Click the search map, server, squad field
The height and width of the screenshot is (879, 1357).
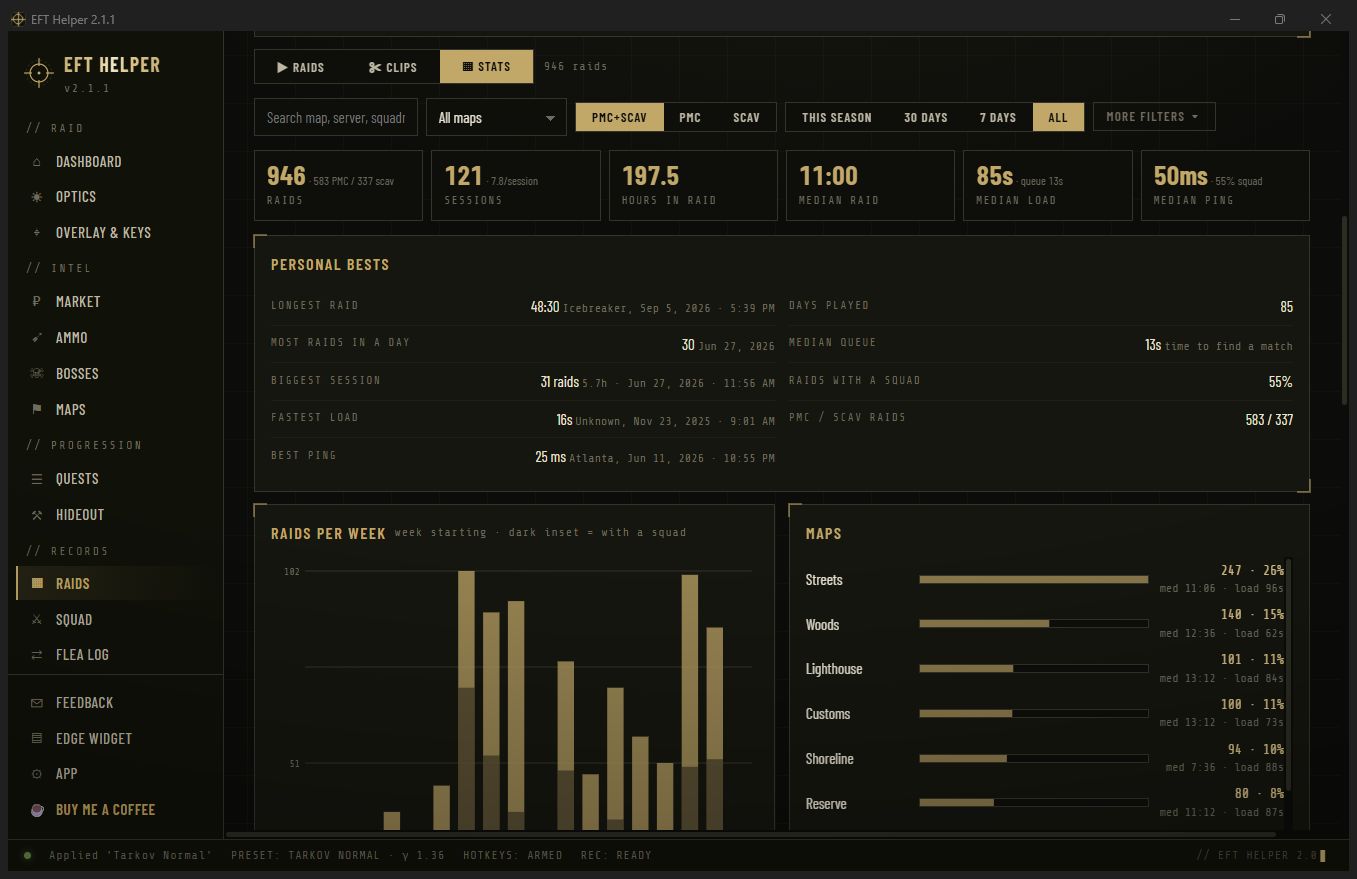point(336,117)
